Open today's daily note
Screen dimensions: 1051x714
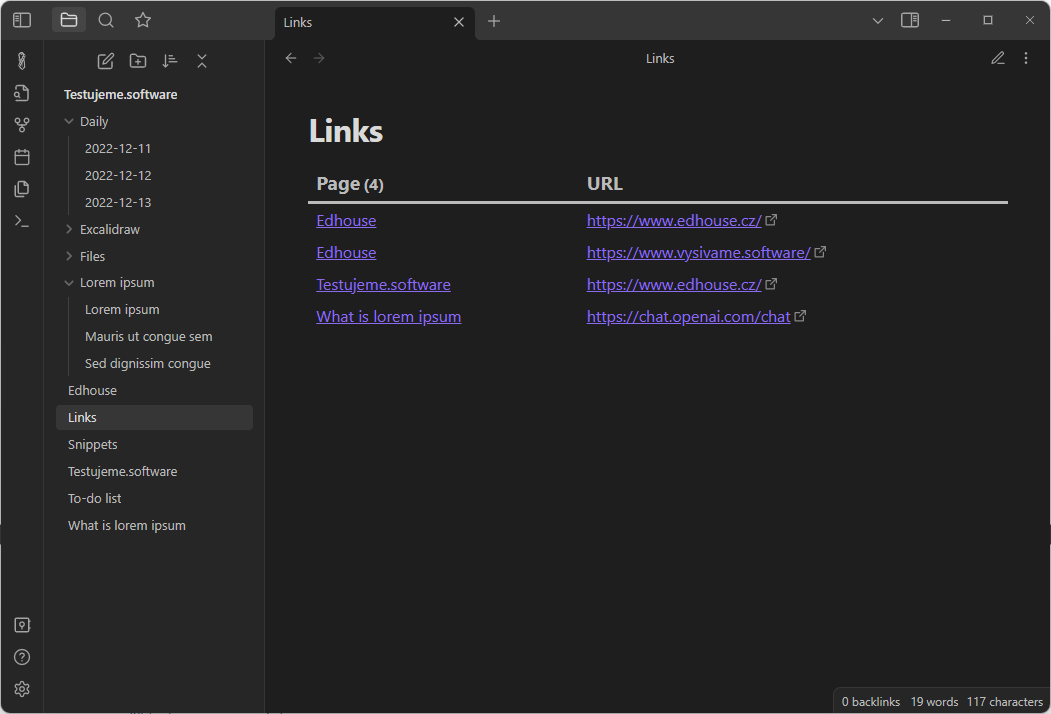[21, 156]
